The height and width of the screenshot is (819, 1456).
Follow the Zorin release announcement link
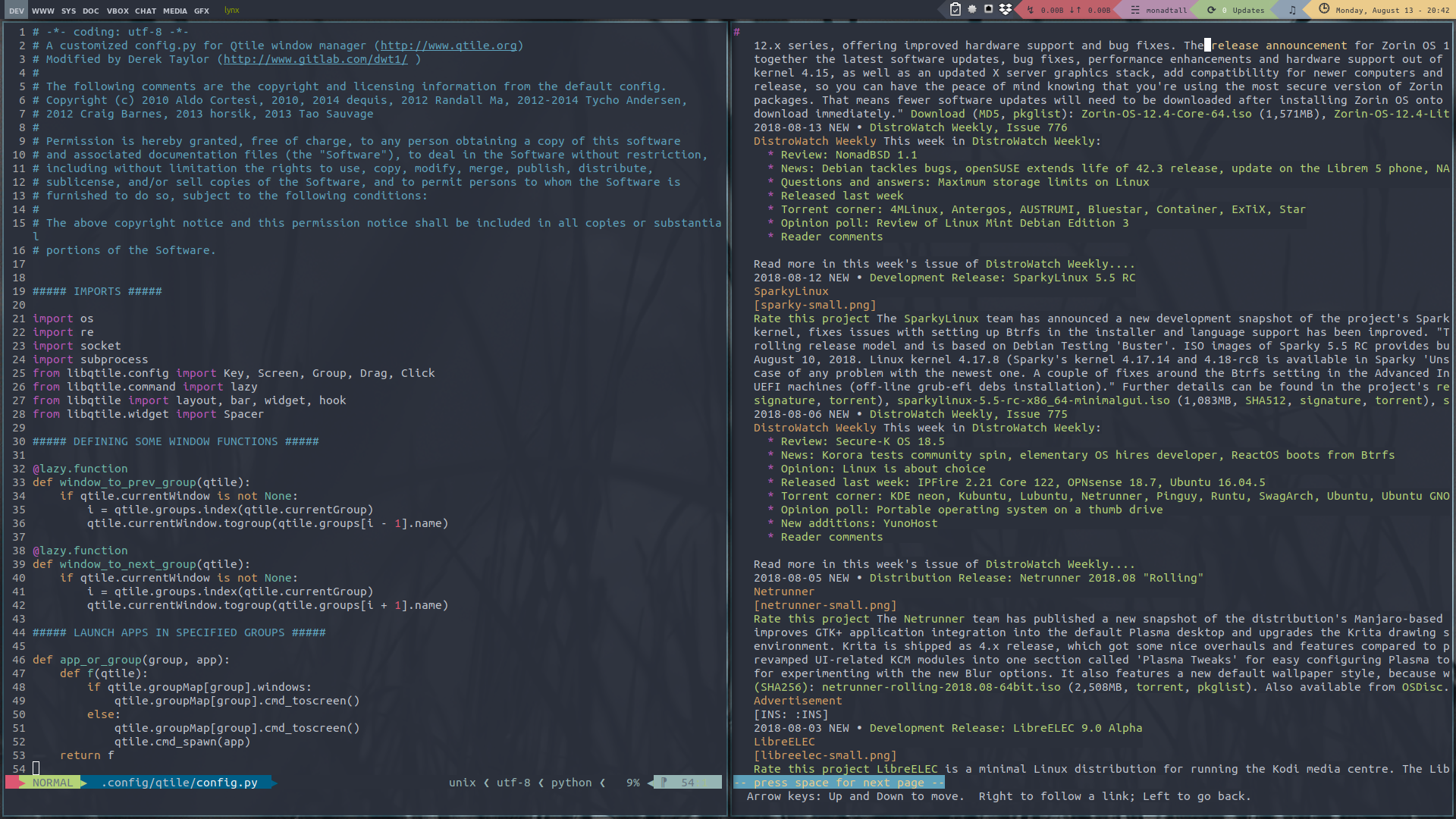click(1280, 45)
